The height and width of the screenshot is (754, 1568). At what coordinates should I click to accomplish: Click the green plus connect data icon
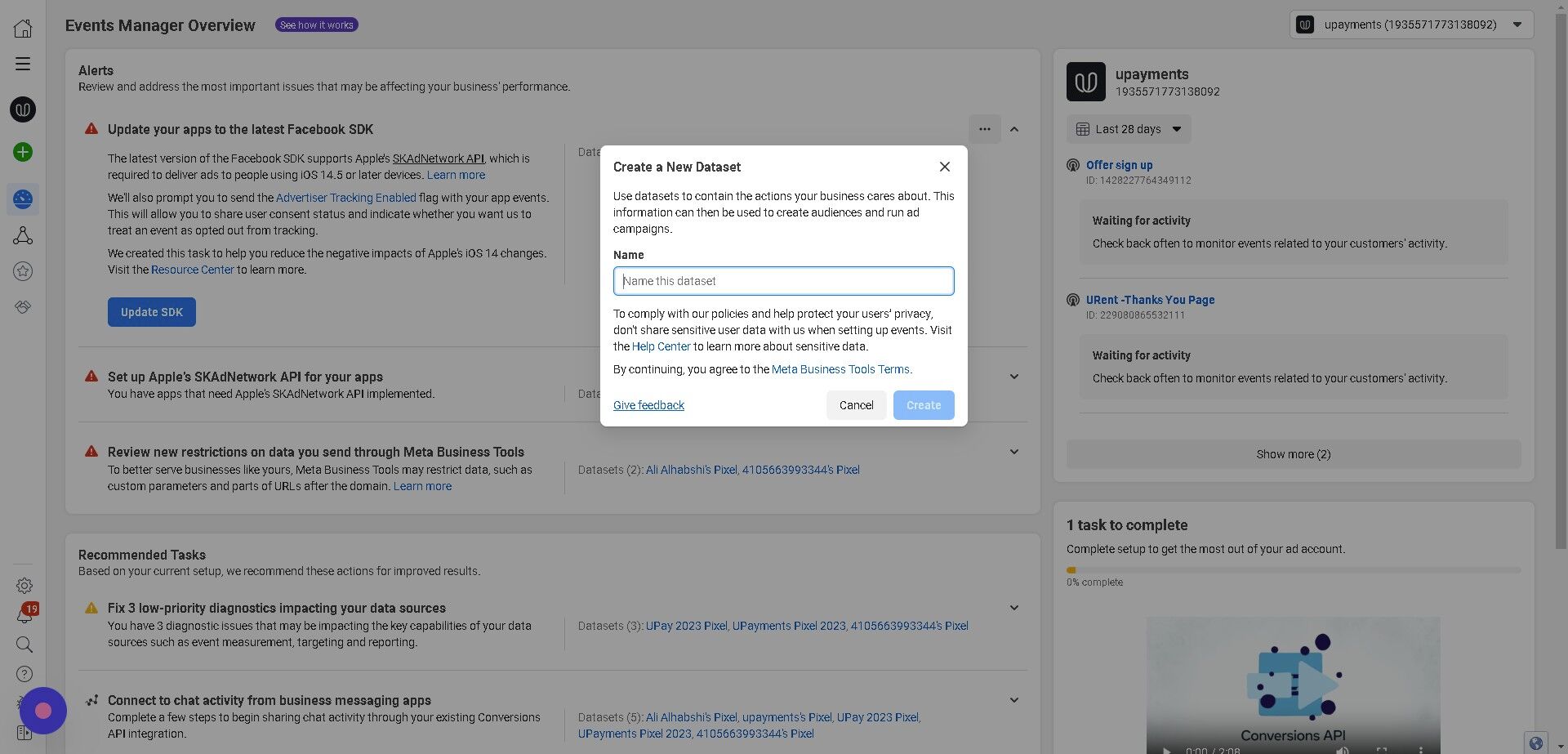[x=23, y=152]
